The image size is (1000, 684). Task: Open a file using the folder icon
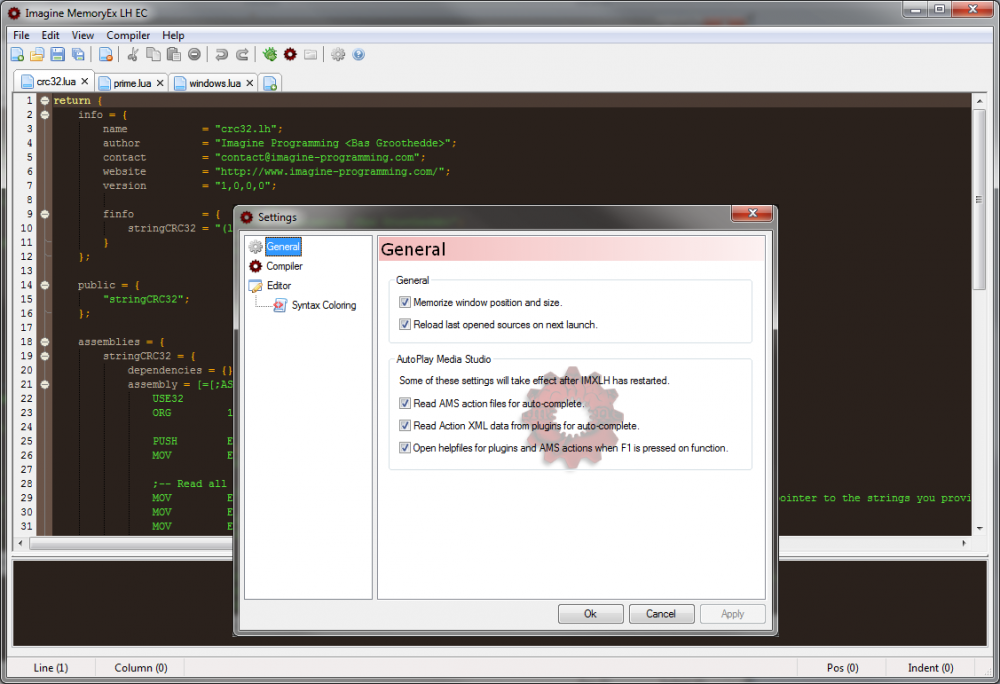click(38, 55)
